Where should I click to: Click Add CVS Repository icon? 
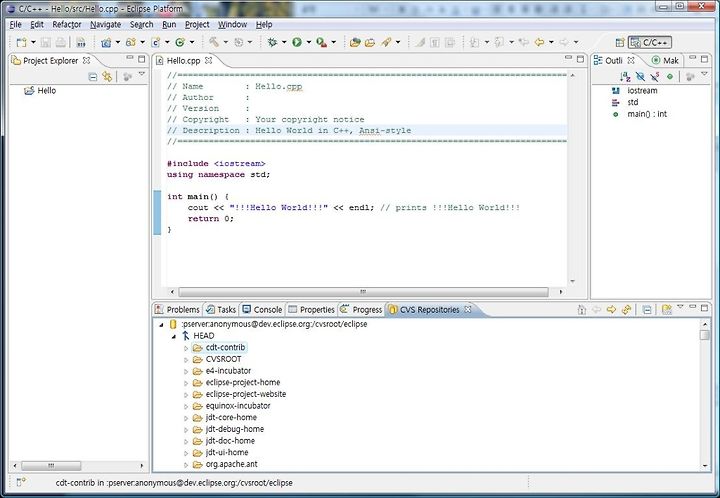667,310
